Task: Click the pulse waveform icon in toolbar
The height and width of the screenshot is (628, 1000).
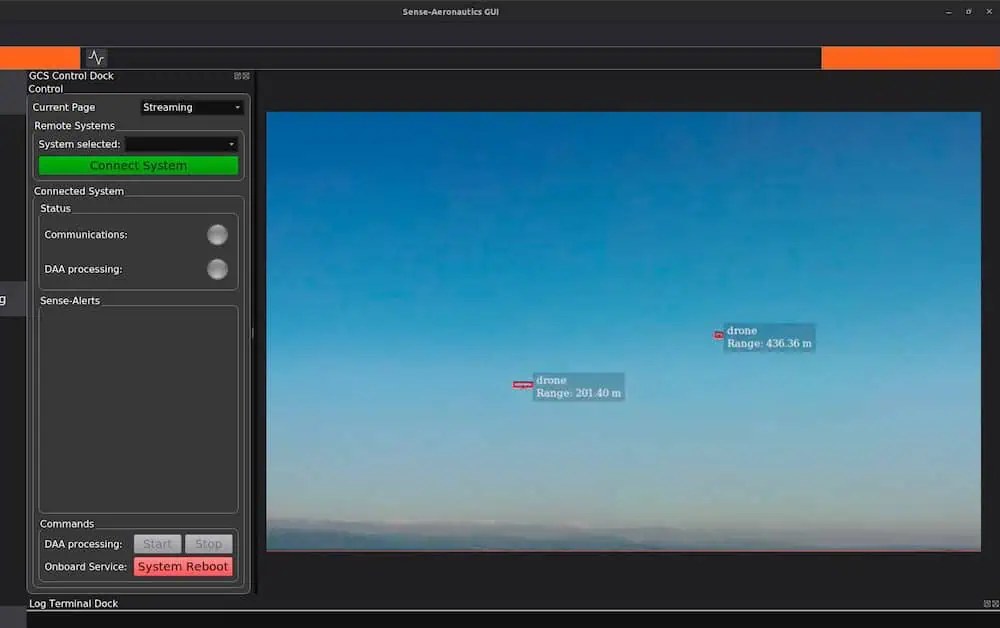Action: click(x=95, y=58)
